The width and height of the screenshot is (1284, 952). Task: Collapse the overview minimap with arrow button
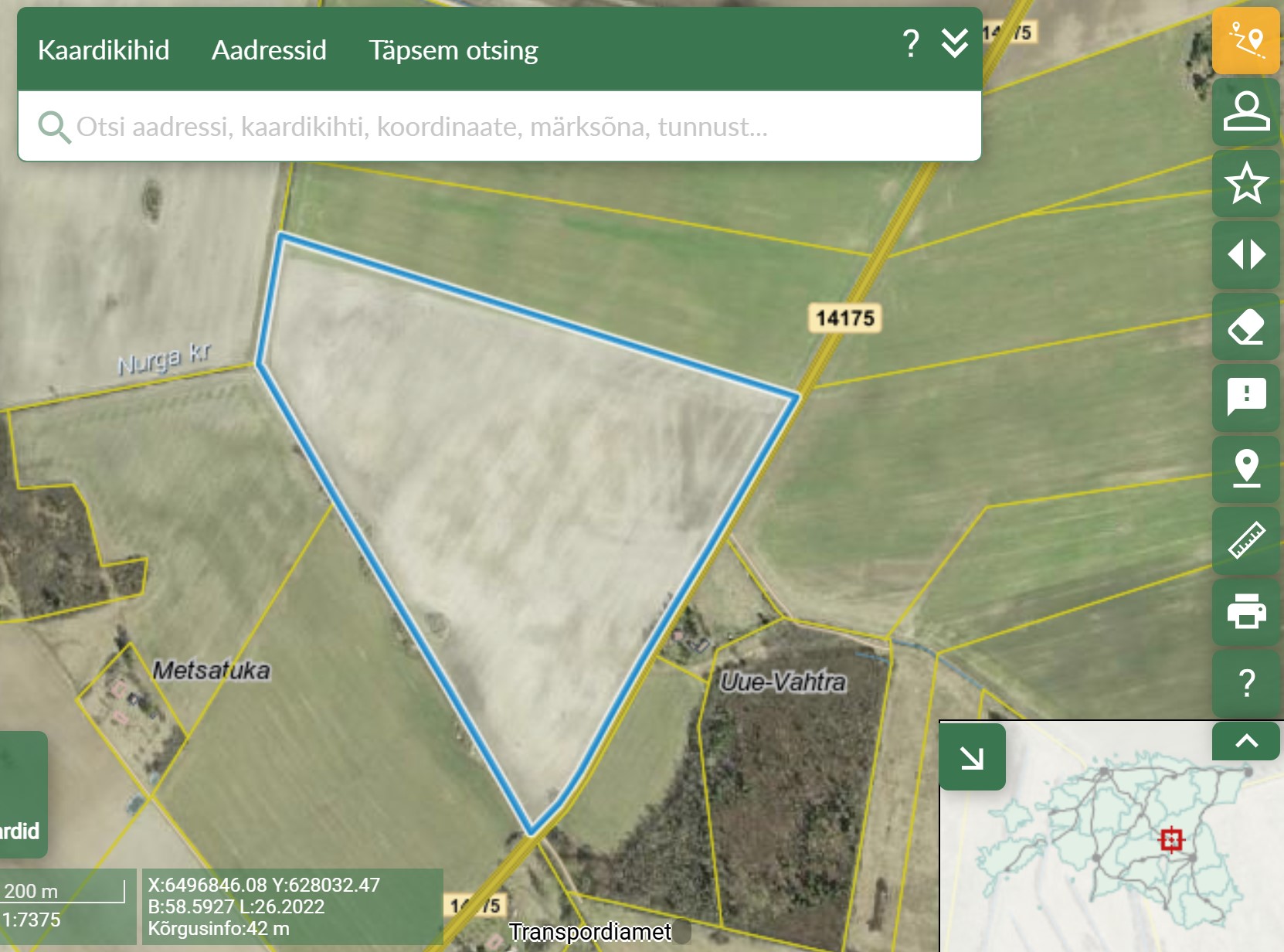tap(972, 757)
